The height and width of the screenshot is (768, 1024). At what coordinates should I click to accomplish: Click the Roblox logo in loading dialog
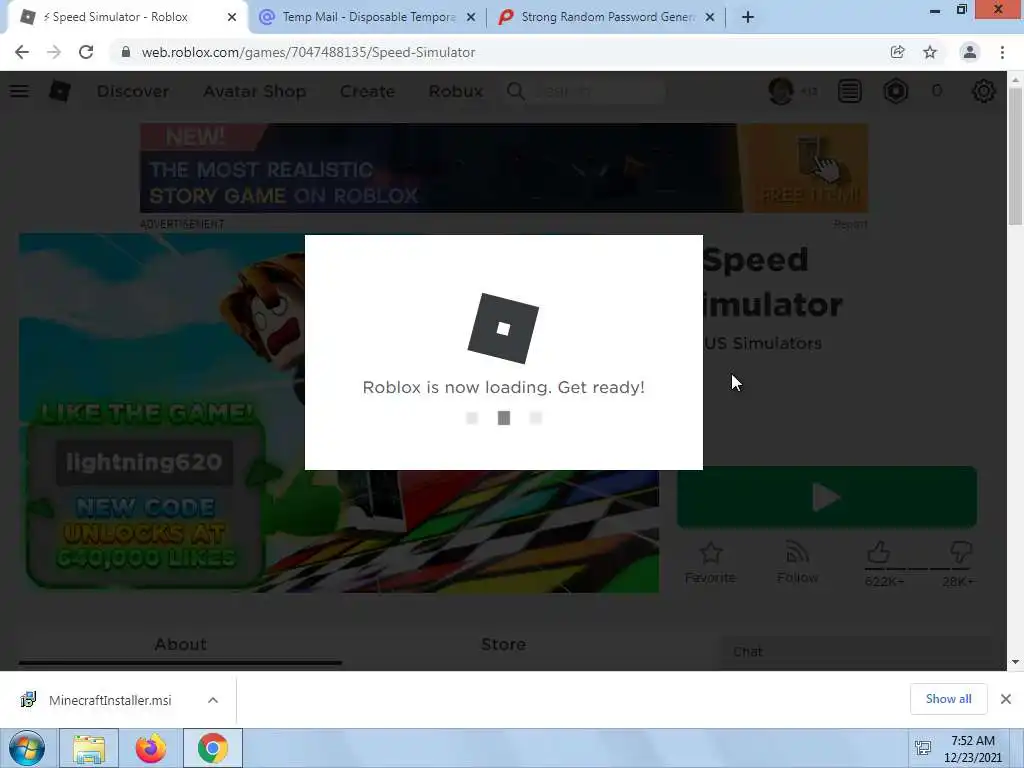tap(504, 328)
